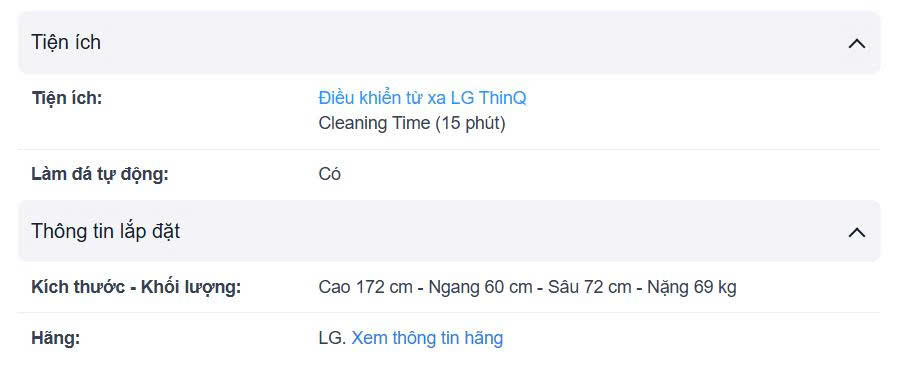Click the Cao 172 cm height value

point(365,287)
